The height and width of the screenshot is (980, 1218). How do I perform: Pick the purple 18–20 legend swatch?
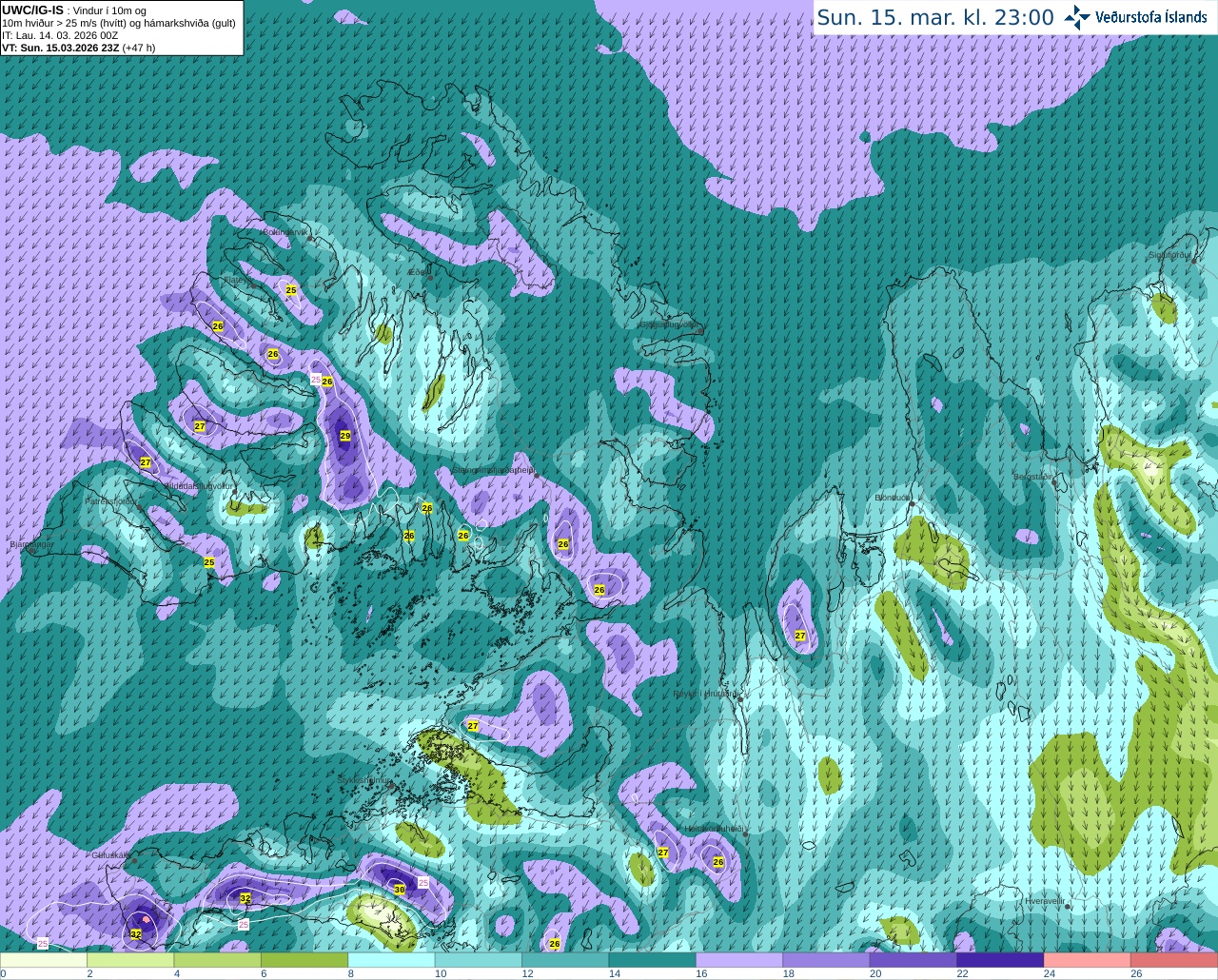826,960
